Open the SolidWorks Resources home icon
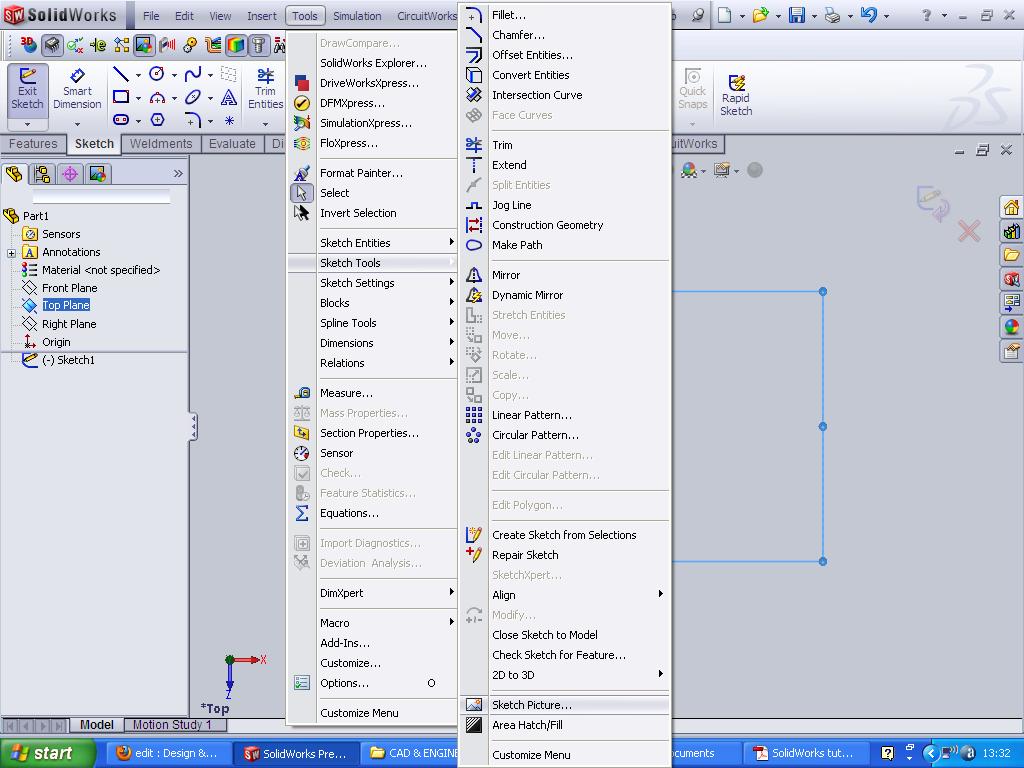This screenshot has height=768, width=1024. point(1012,208)
